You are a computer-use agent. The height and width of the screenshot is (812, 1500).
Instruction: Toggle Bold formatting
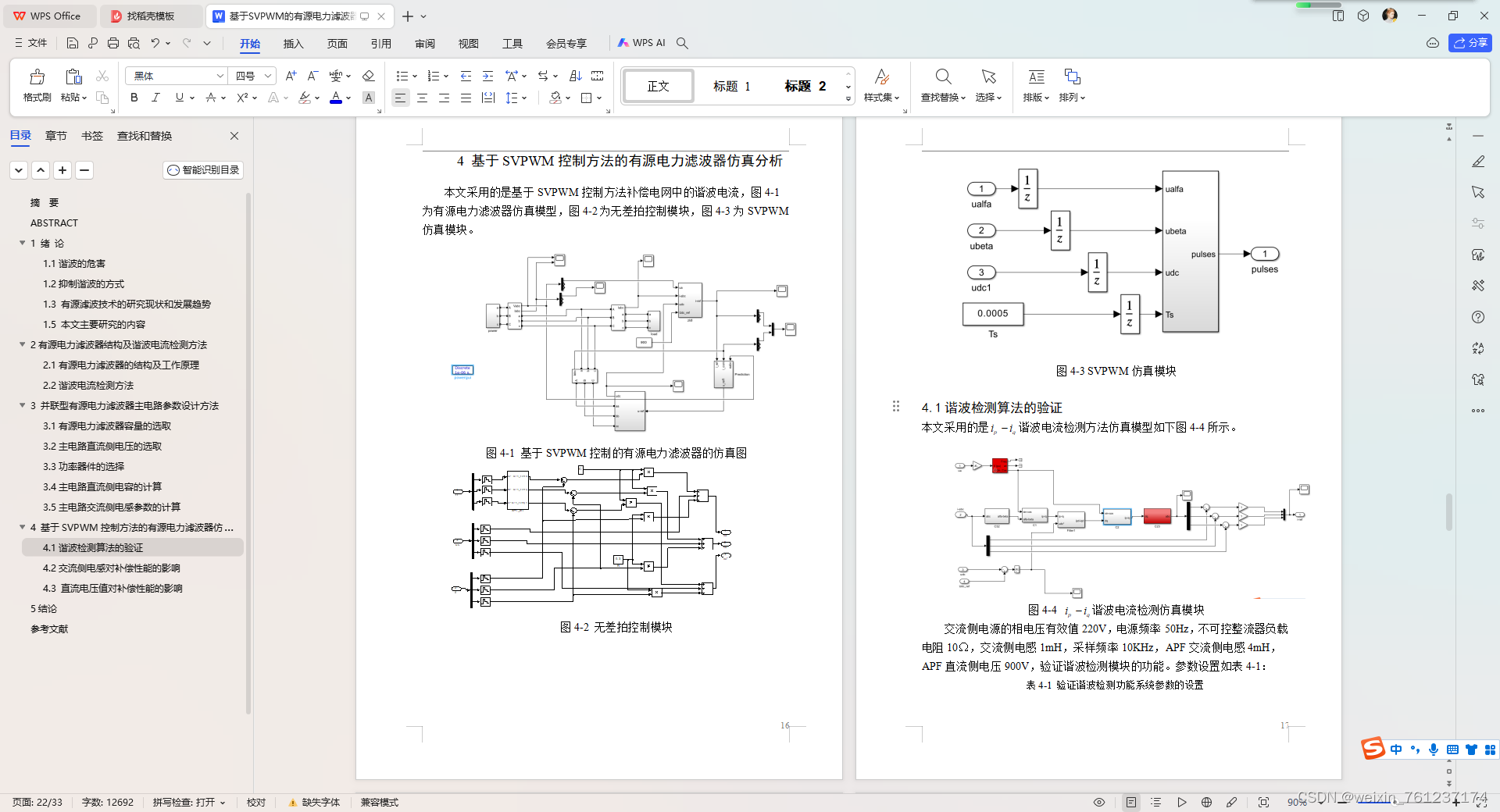[x=134, y=98]
